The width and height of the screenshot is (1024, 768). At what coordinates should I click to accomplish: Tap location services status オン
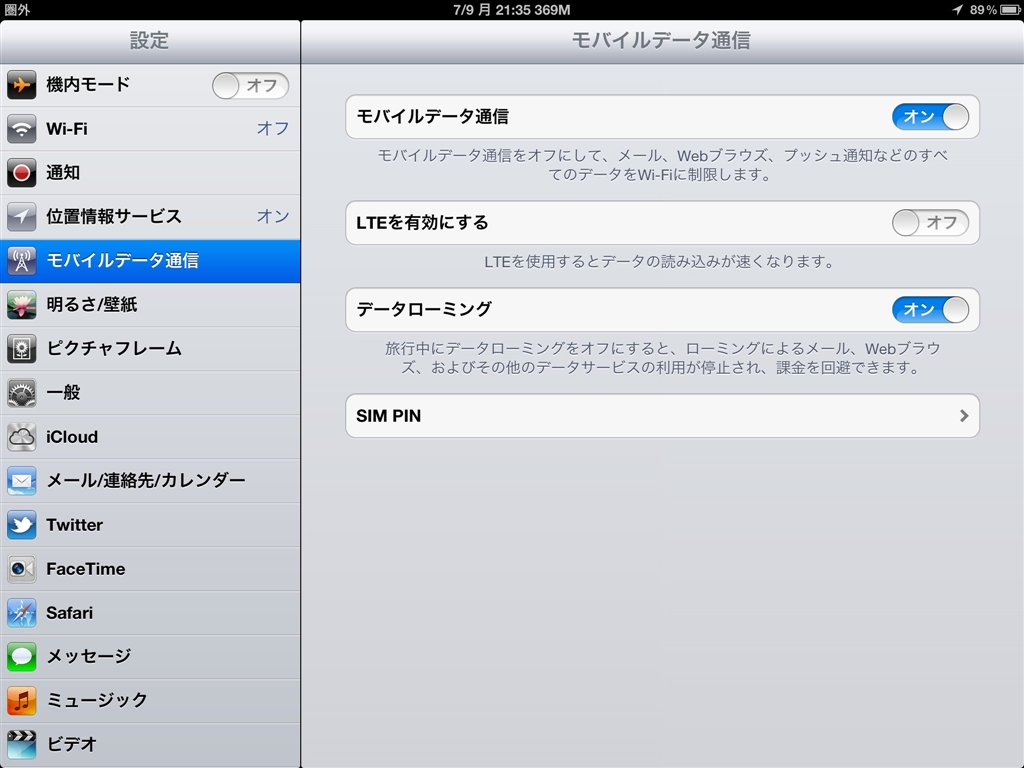point(273,216)
